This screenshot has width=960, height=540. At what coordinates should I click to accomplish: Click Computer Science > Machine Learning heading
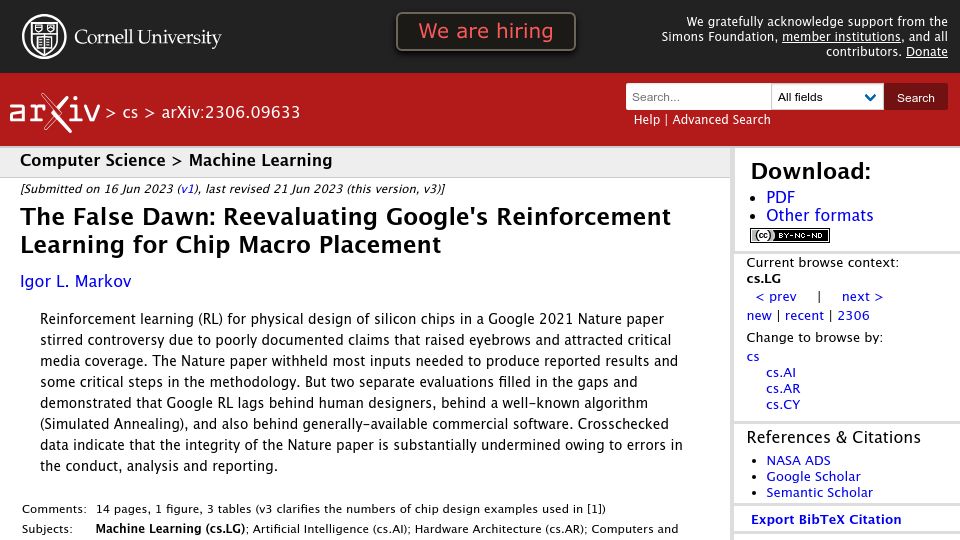(176, 160)
